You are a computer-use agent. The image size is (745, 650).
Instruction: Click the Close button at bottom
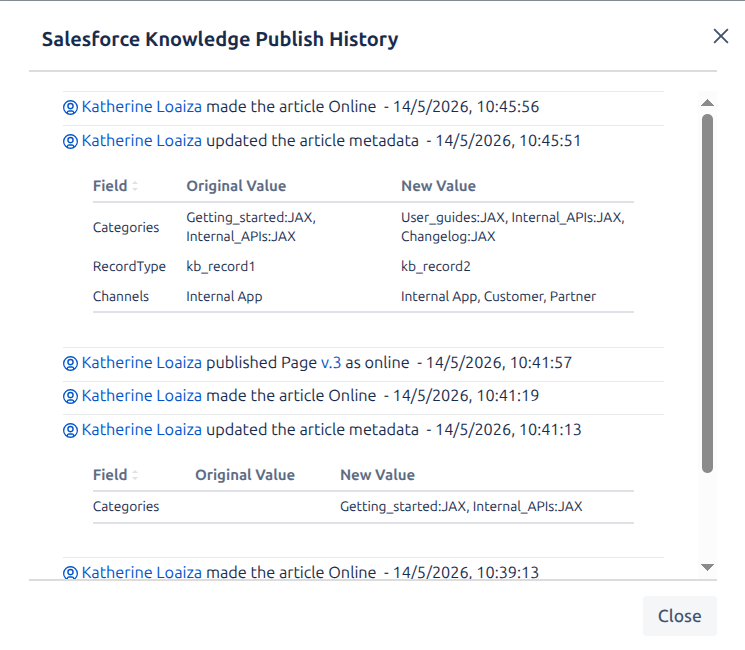coord(679,616)
